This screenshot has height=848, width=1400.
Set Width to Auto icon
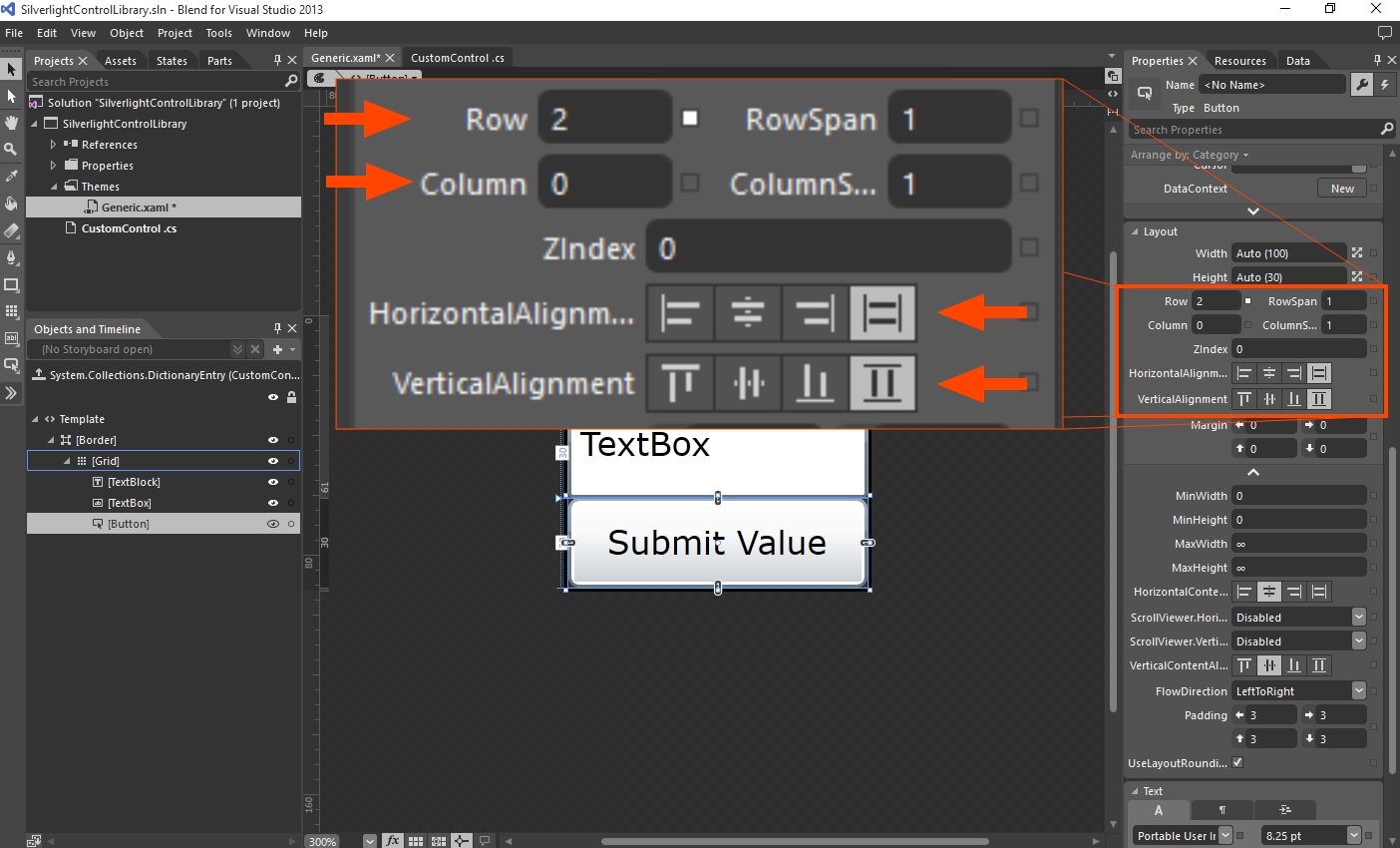(x=1356, y=253)
